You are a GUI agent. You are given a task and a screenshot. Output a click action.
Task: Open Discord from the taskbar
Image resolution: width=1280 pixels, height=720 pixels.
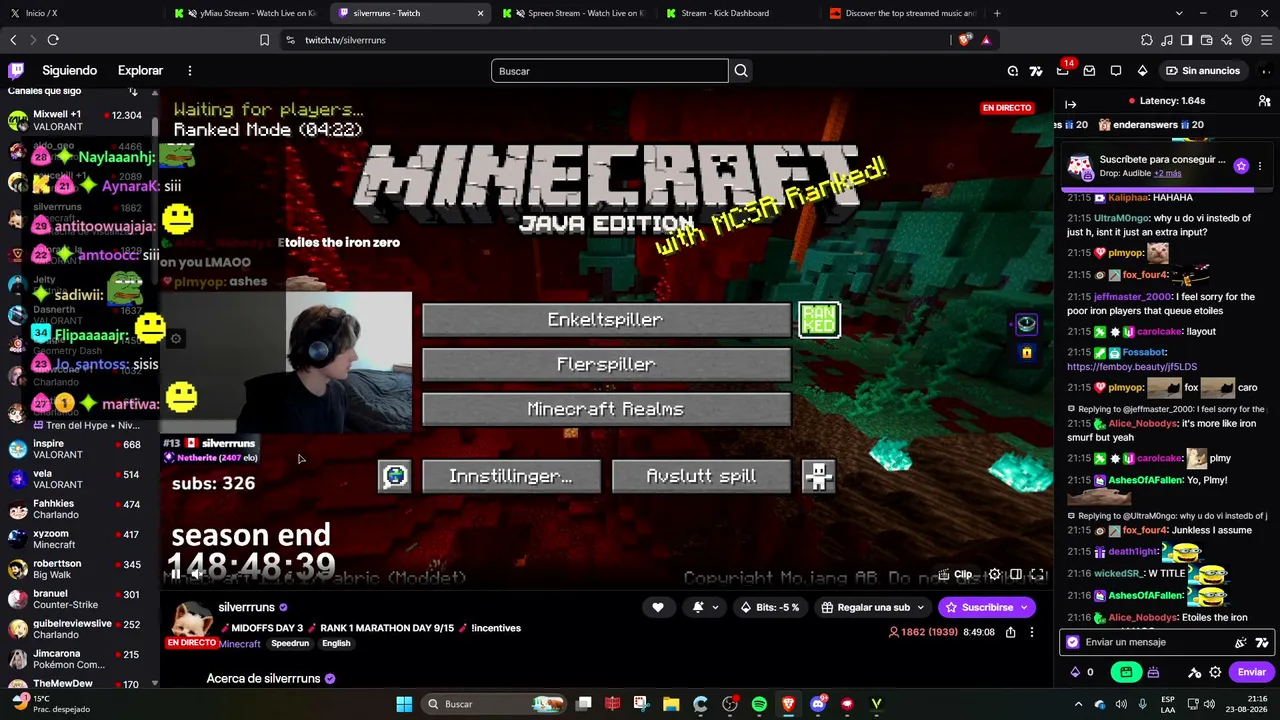coord(818,704)
